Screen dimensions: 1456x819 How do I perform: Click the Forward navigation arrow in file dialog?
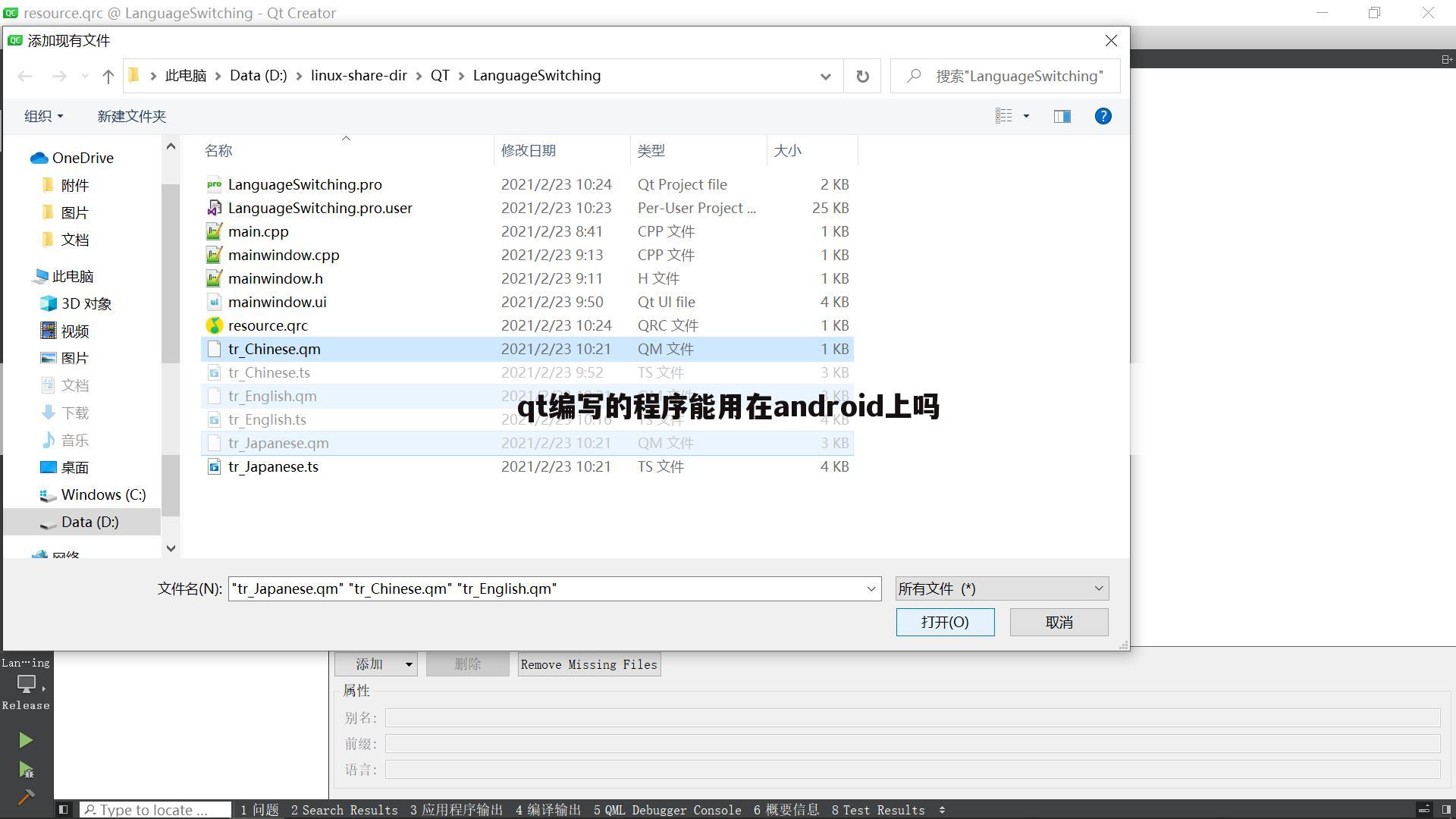(58, 76)
